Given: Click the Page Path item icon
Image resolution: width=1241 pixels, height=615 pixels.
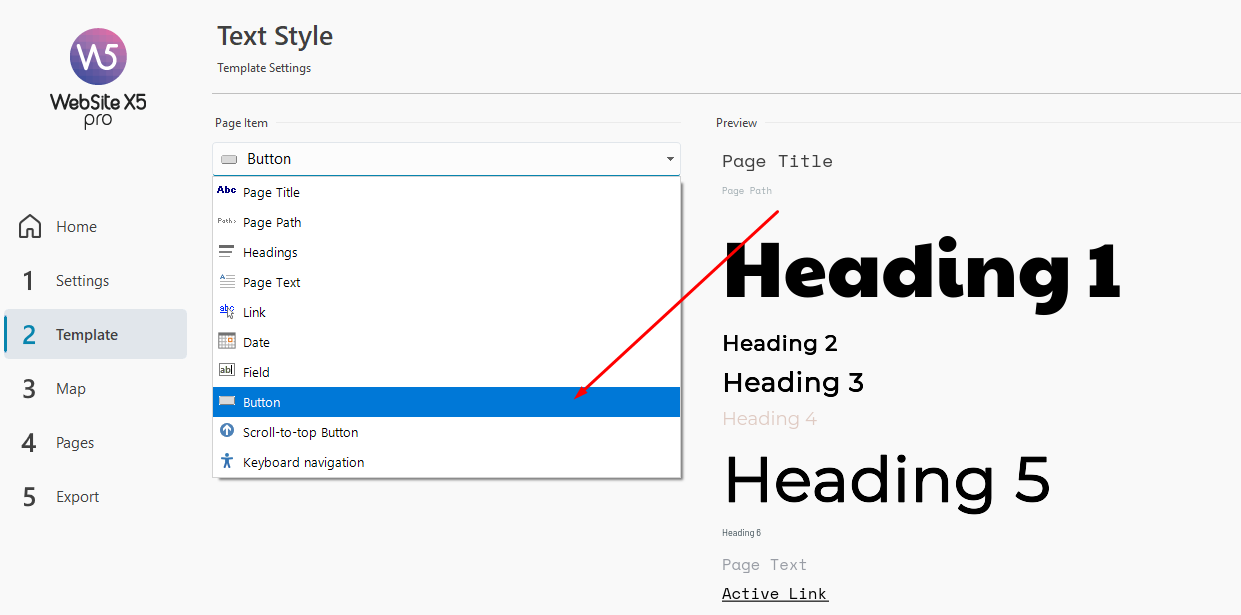Looking at the screenshot, I should (x=227, y=222).
